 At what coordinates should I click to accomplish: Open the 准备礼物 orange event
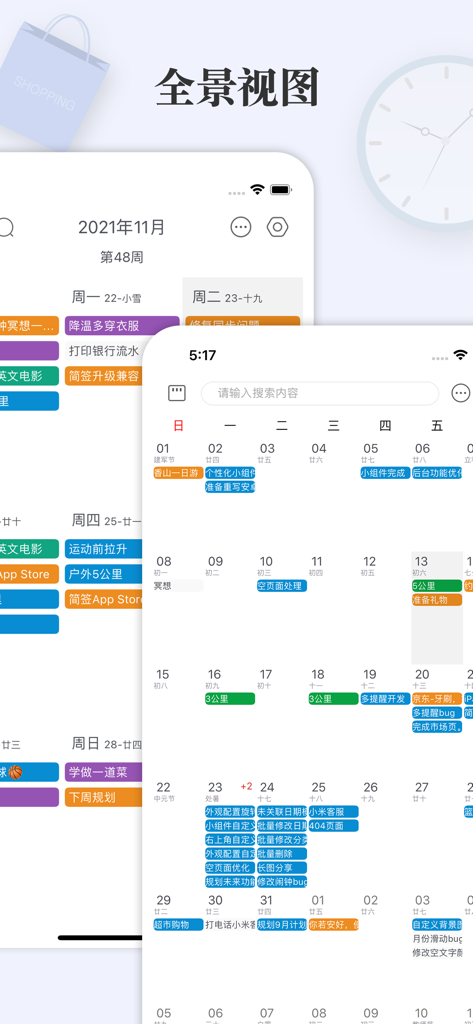point(437,600)
